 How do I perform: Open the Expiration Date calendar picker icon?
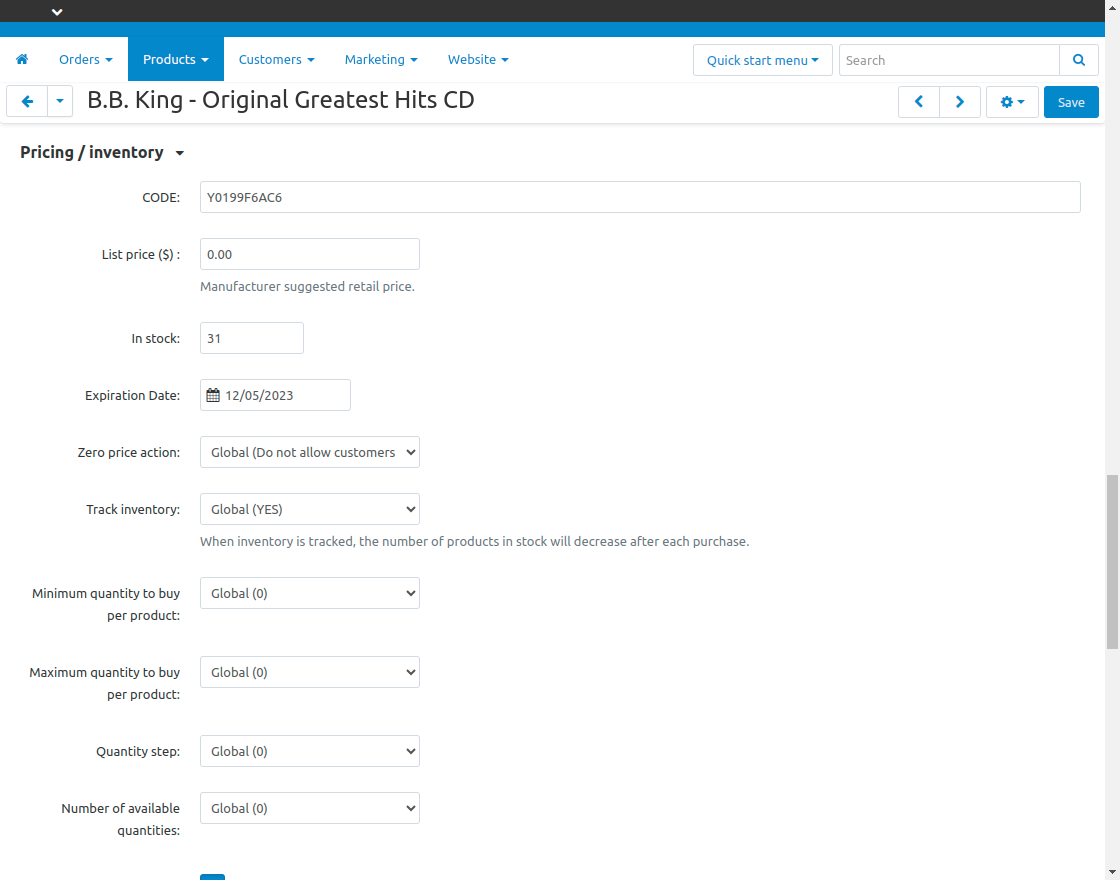(x=212, y=394)
